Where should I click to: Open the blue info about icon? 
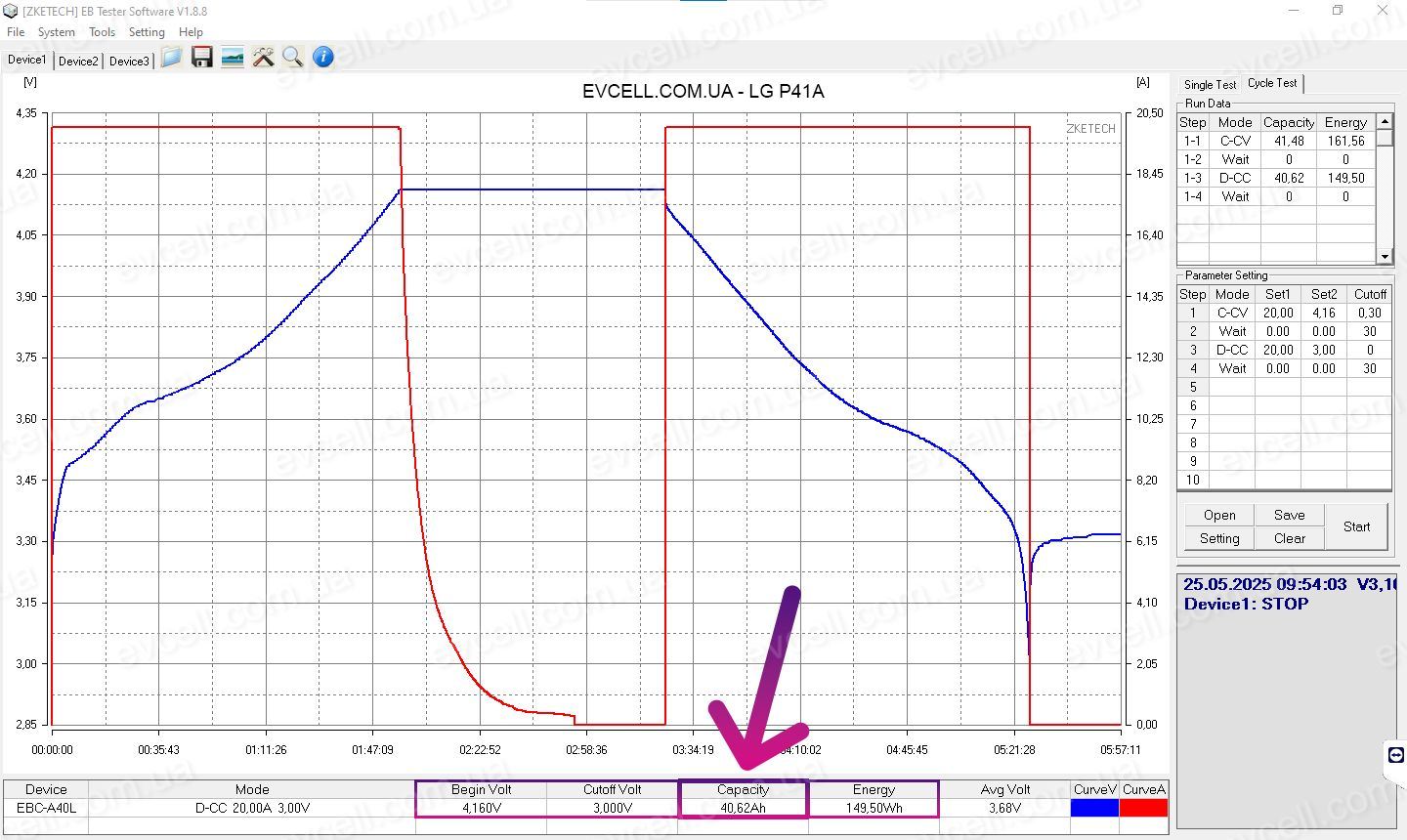[323, 58]
